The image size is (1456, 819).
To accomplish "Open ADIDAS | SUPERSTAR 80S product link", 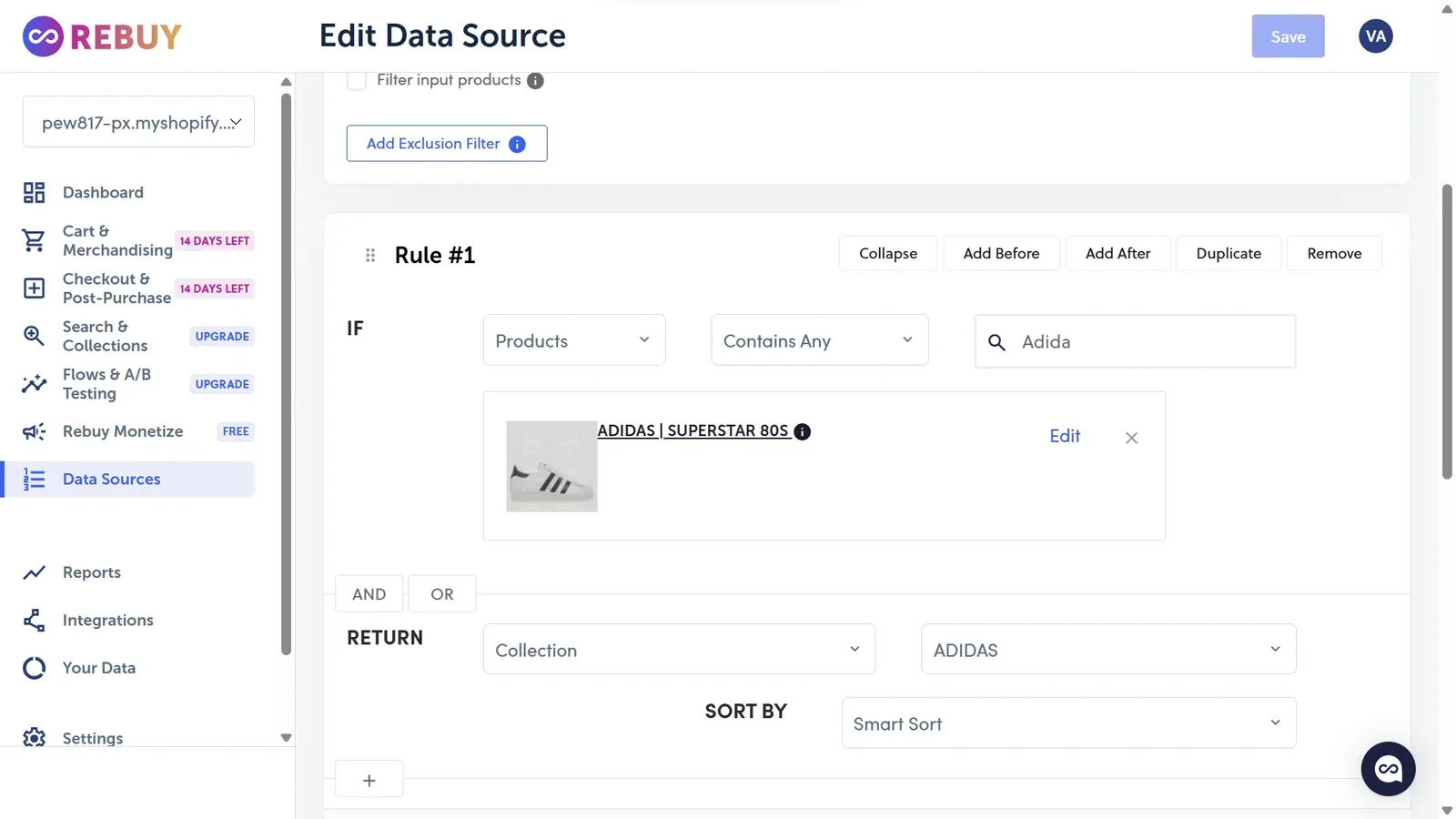I will click(693, 430).
